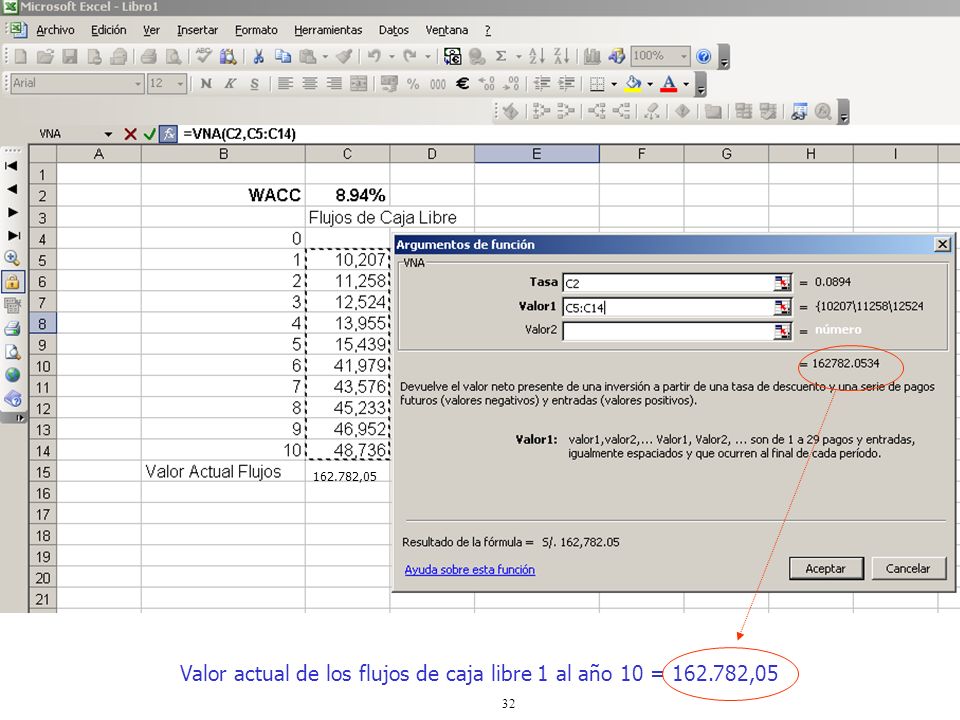Open the font color dropdown arrow
This screenshot has height=720, width=960.
pos(686,83)
